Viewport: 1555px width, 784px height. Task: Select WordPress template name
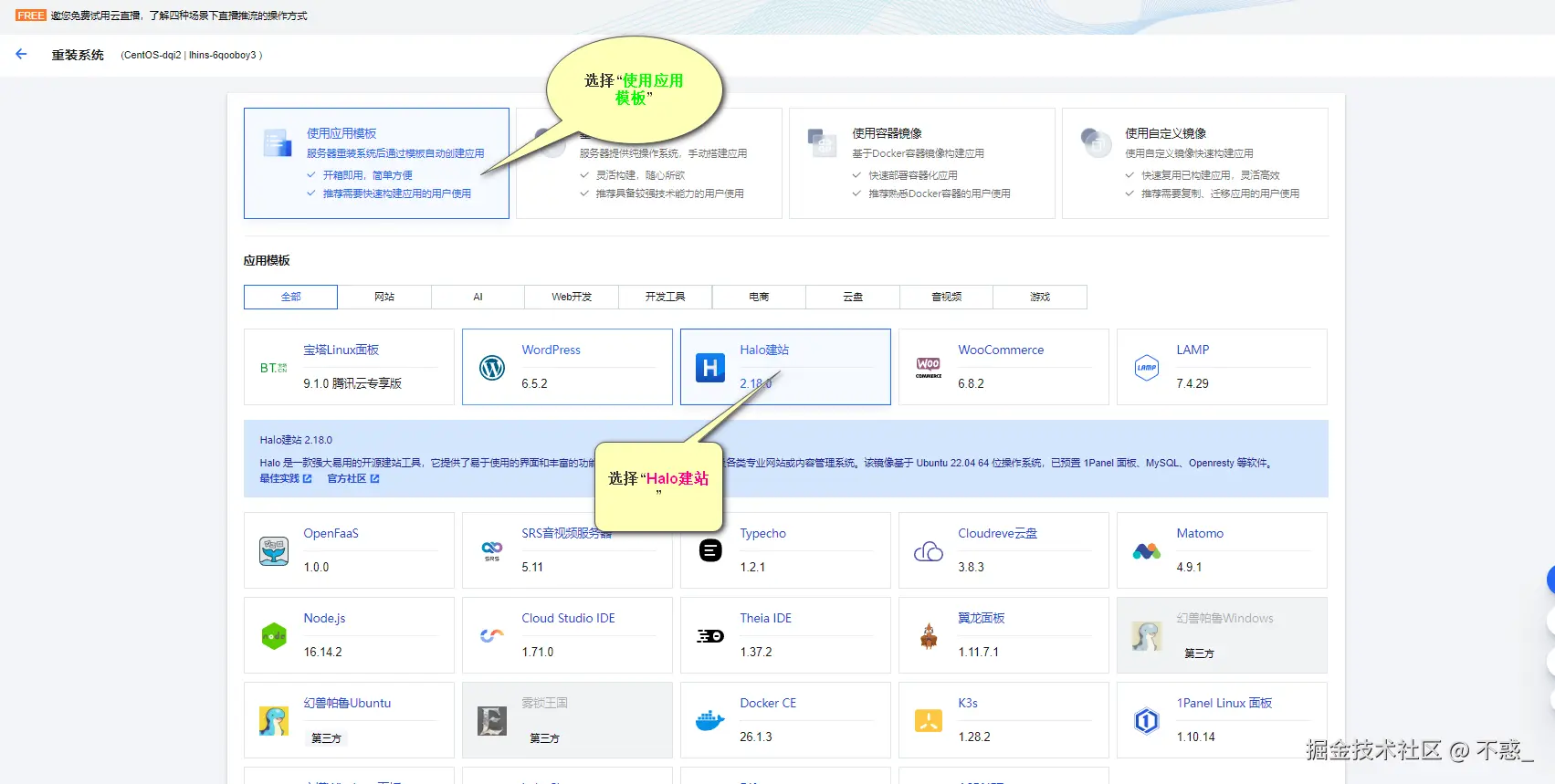[x=551, y=350]
